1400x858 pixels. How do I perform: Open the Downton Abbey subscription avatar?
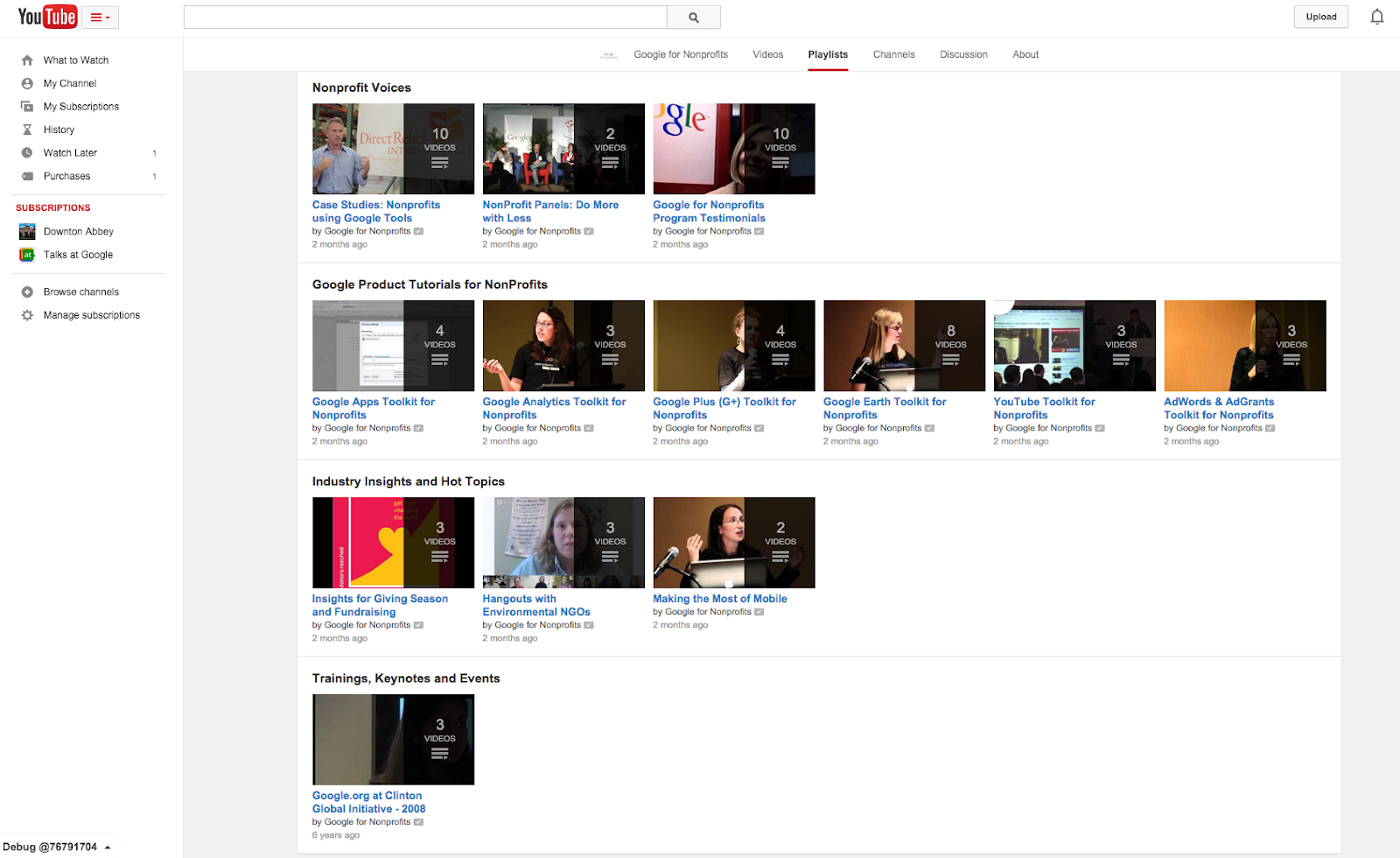27,232
